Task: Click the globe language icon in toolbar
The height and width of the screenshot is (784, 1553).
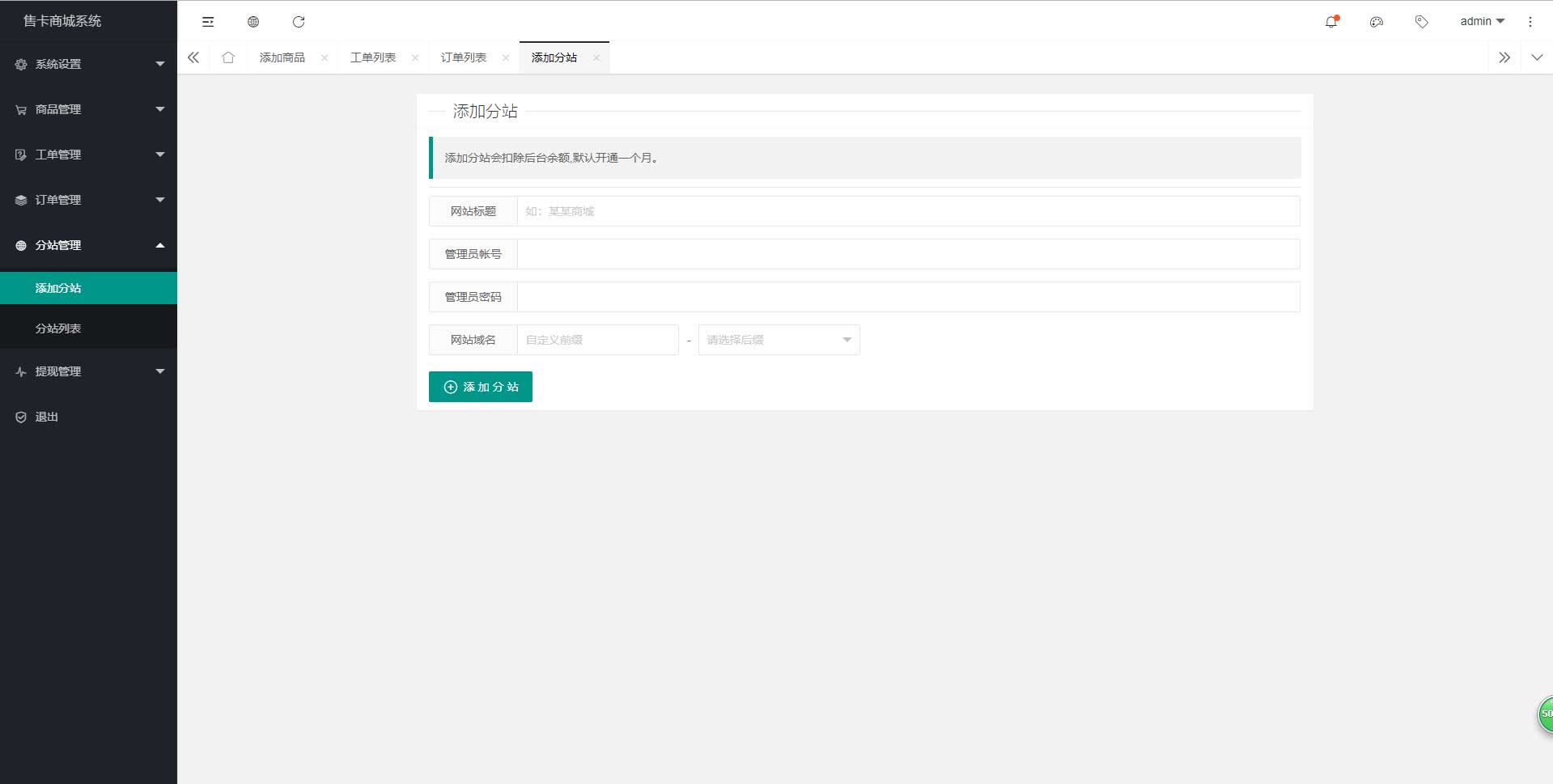Action: (x=253, y=22)
